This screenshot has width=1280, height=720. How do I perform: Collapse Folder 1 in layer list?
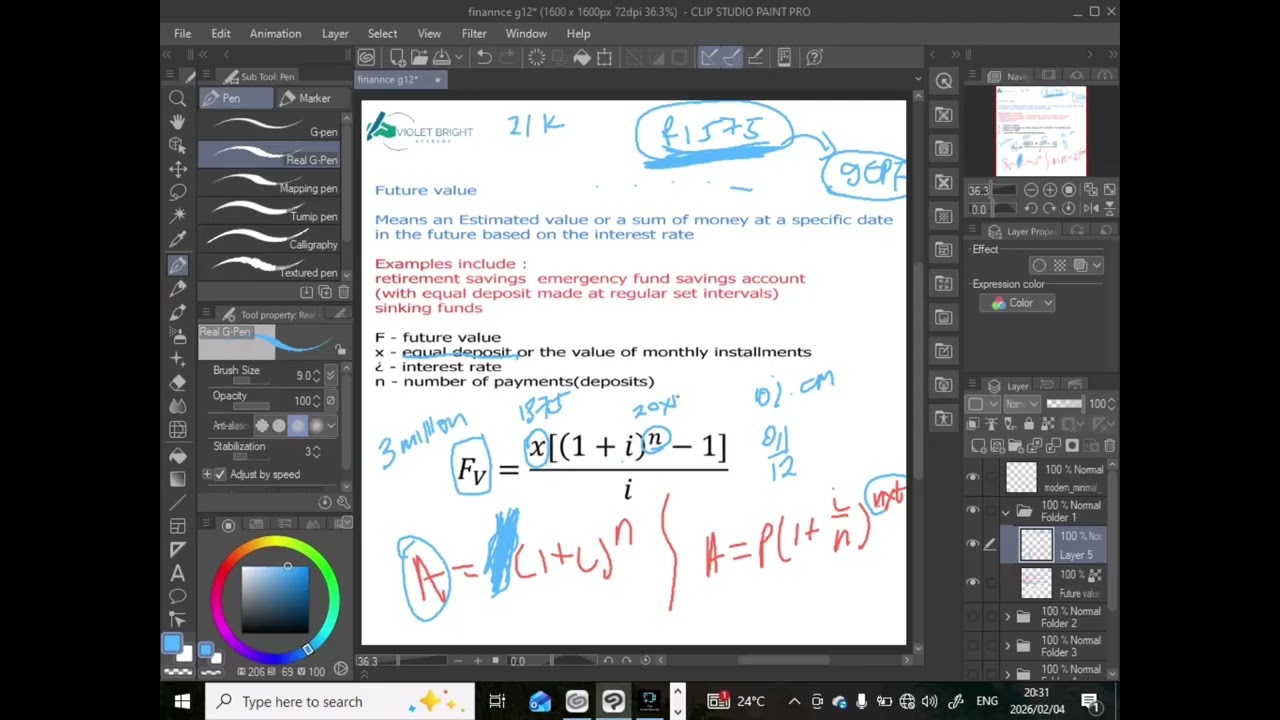coord(1006,511)
